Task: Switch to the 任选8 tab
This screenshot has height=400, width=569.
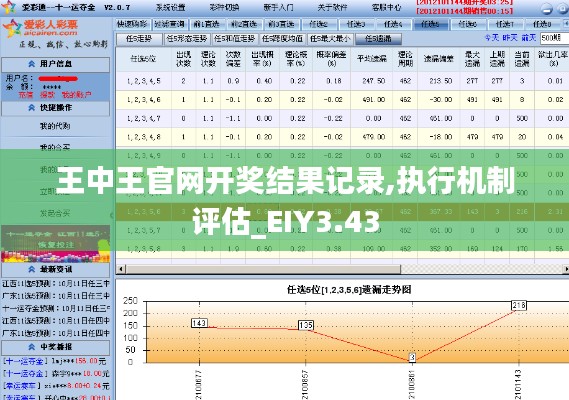Action: pyautogui.click(x=543, y=24)
